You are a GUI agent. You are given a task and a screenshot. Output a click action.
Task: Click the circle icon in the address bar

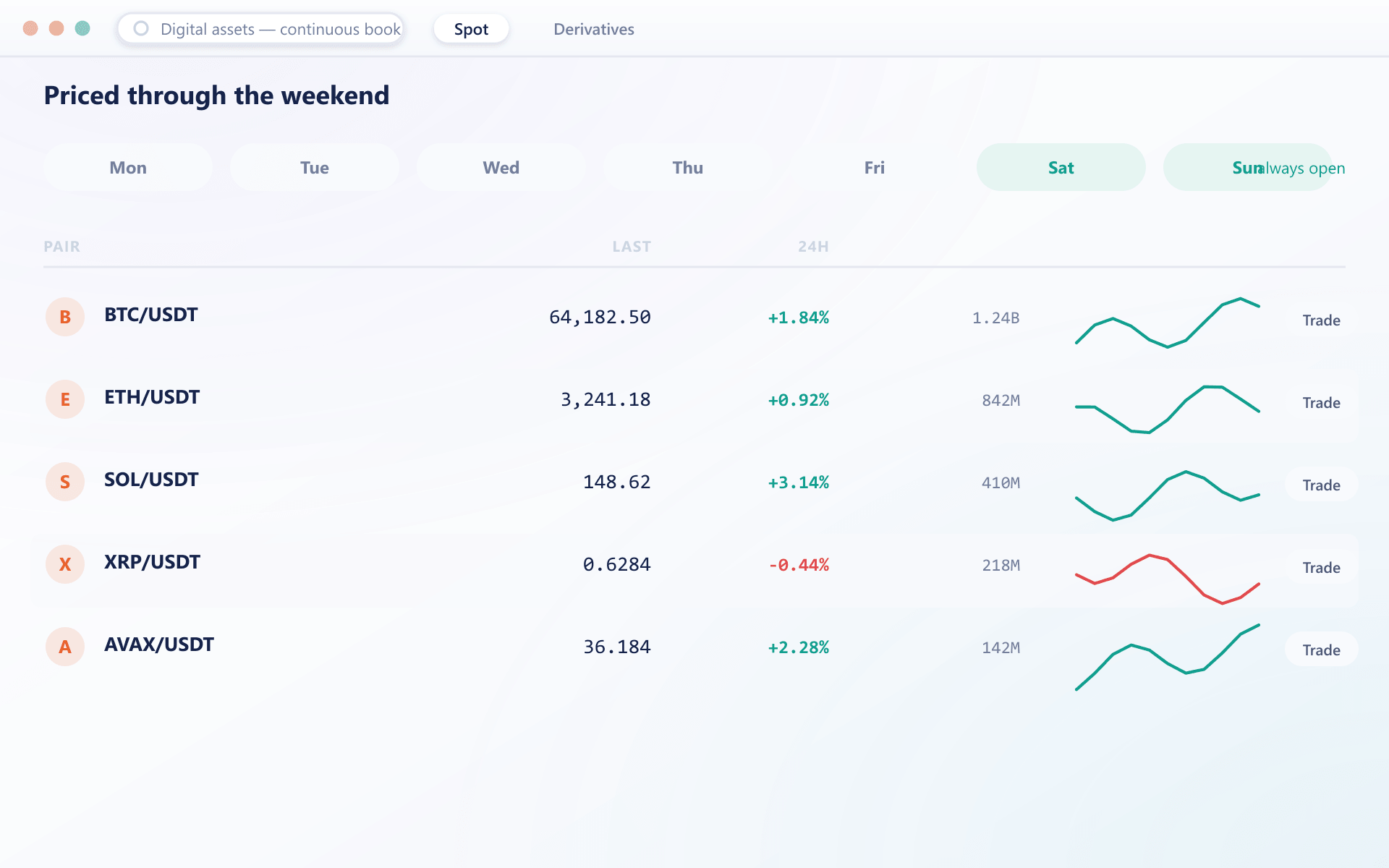(x=141, y=28)
